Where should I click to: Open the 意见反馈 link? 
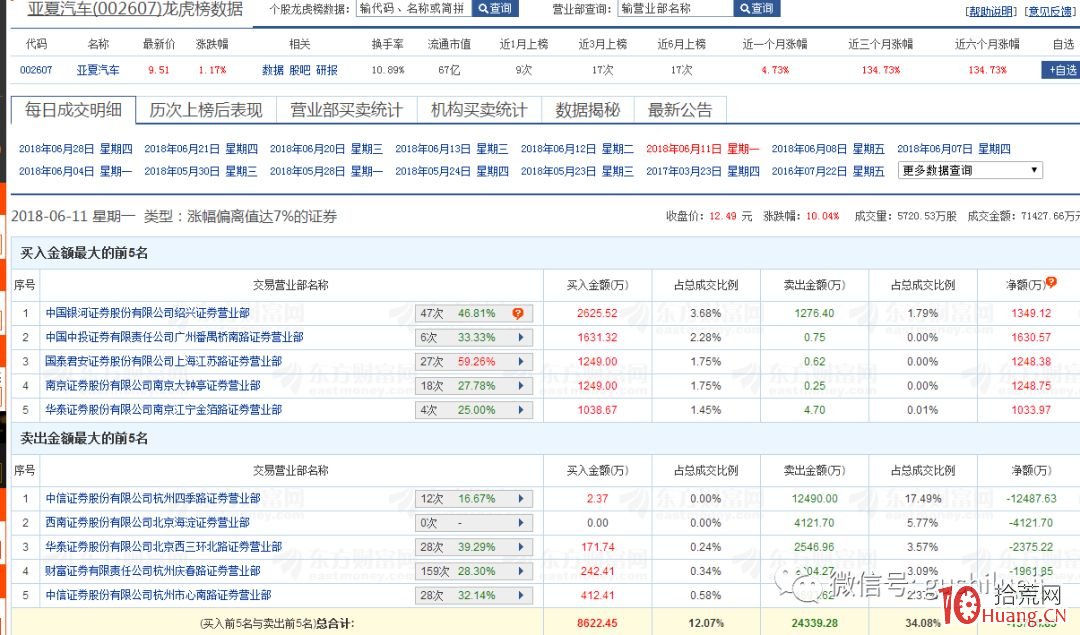click(1050, 11)
